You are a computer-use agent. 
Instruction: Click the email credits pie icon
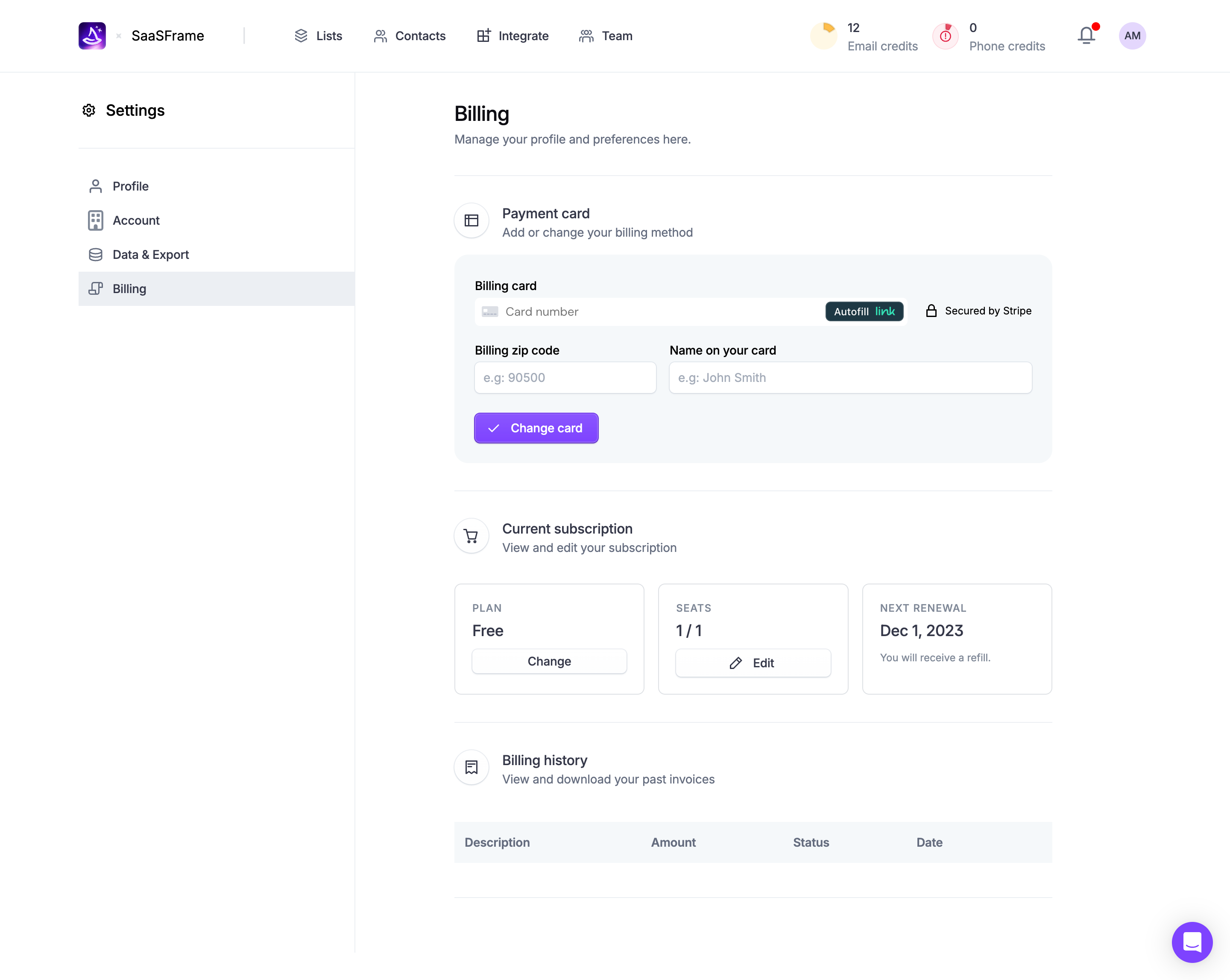824,36
